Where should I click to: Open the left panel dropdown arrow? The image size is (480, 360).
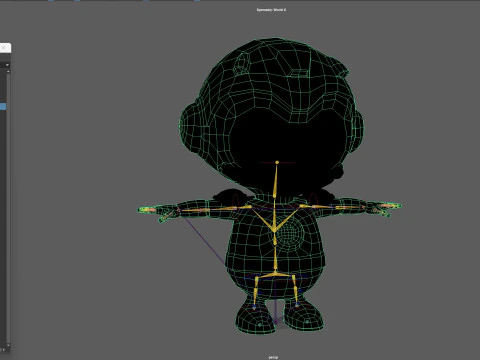coord(7,65)
